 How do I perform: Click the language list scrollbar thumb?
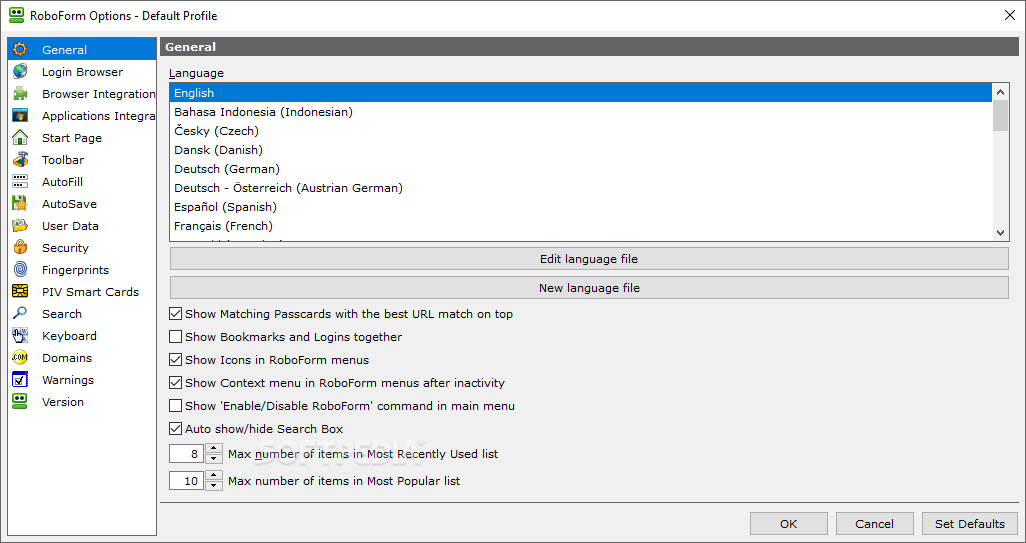1000,116
